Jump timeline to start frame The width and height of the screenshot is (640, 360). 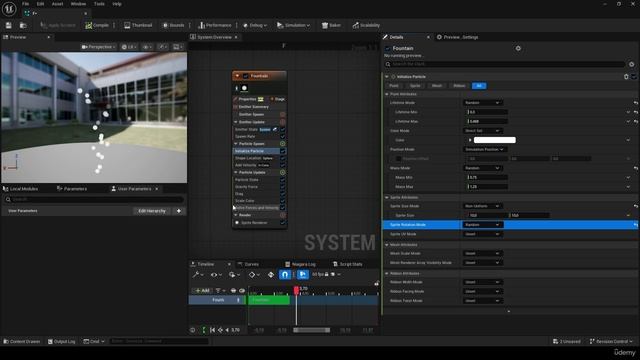pos(212,330)
